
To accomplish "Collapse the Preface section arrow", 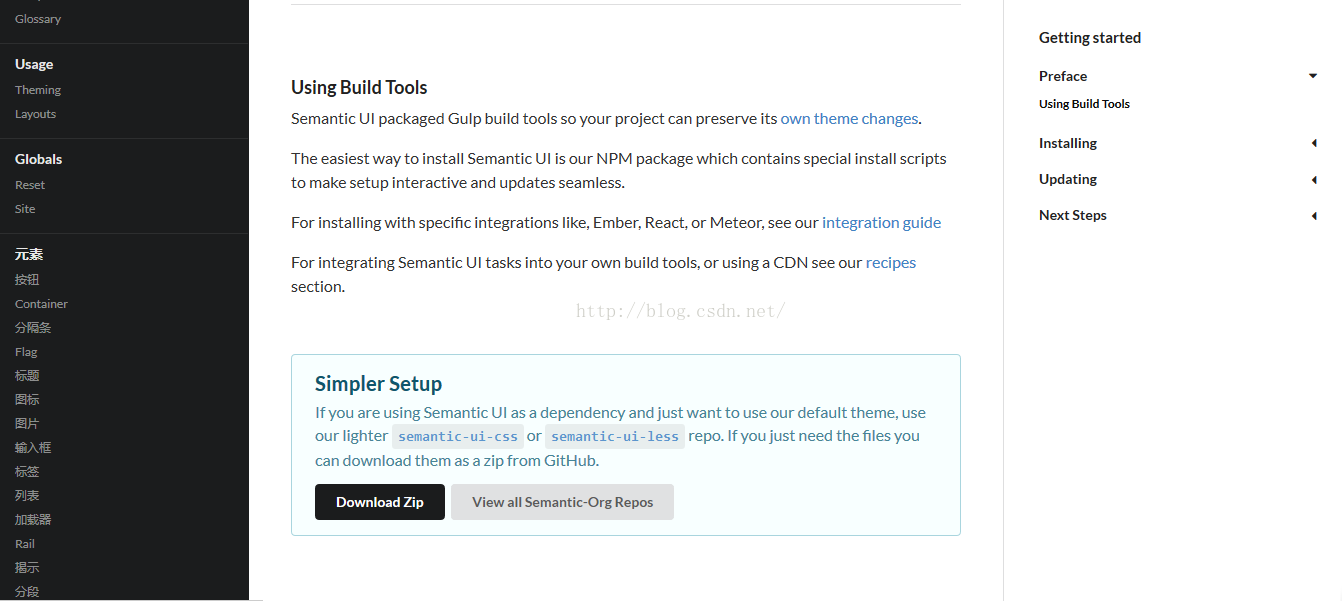I will [x=1313, y=76].
